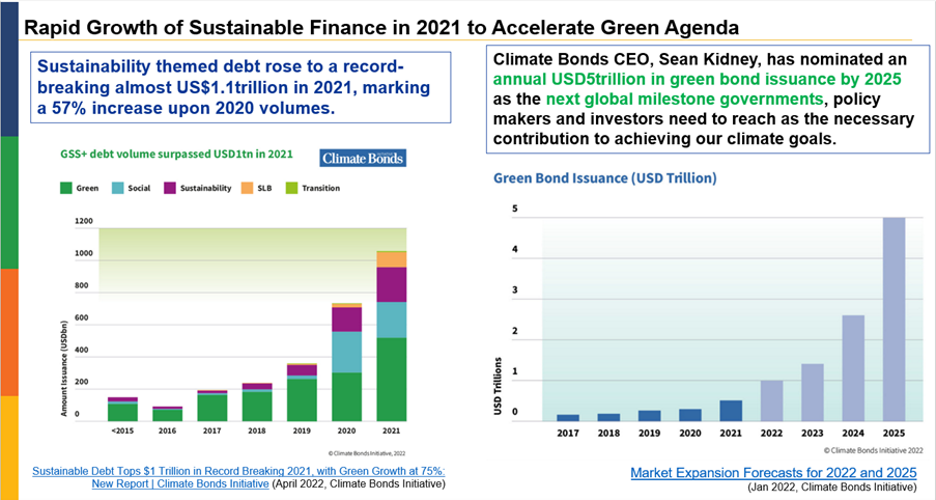Viewport: 936px width, 500px height.
Task: Click the © Climate Bonds Initiative 2022 right chart credit
Action: coord(873,450)
